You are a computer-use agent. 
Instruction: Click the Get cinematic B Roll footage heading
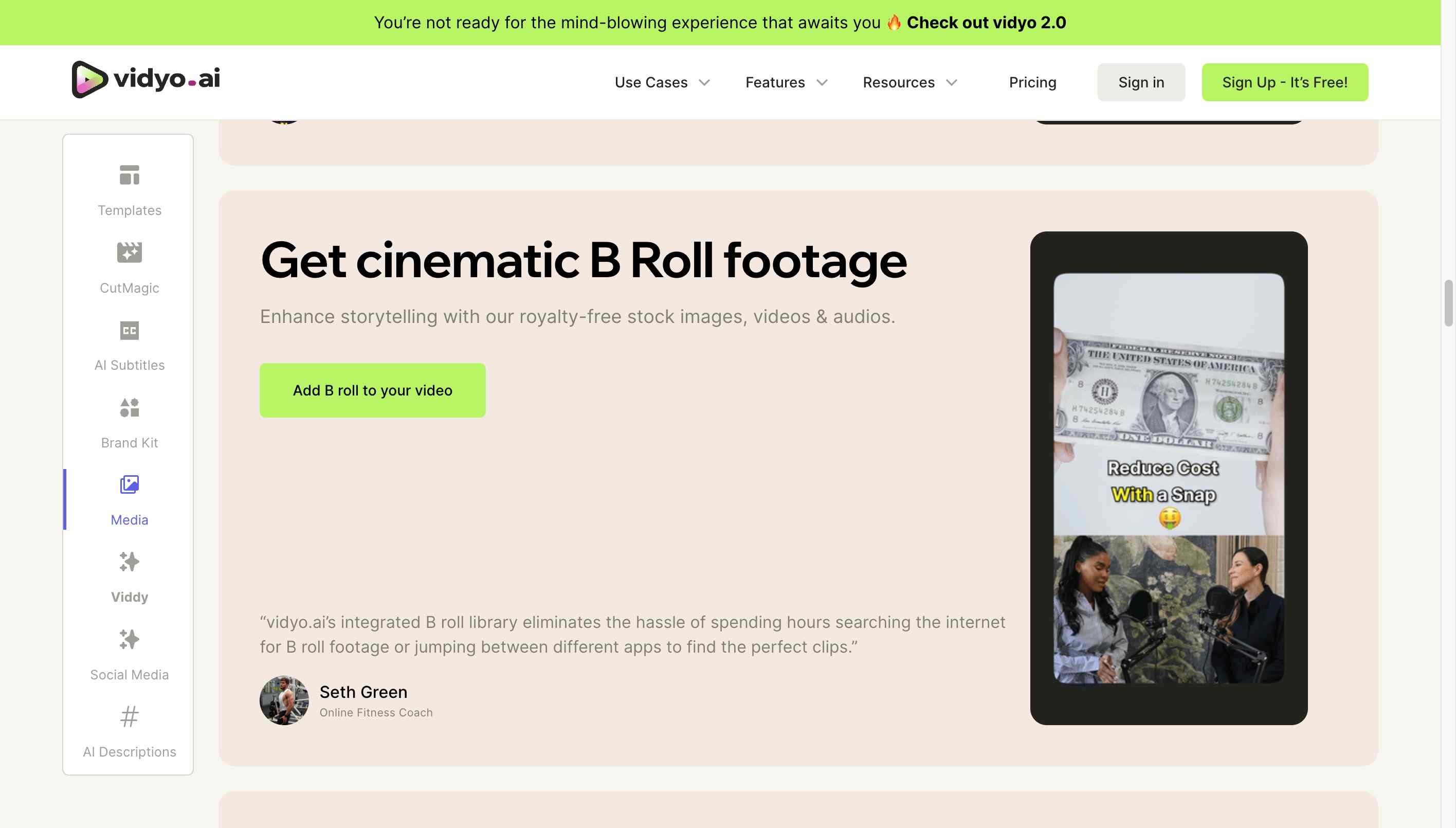[584, 260]
